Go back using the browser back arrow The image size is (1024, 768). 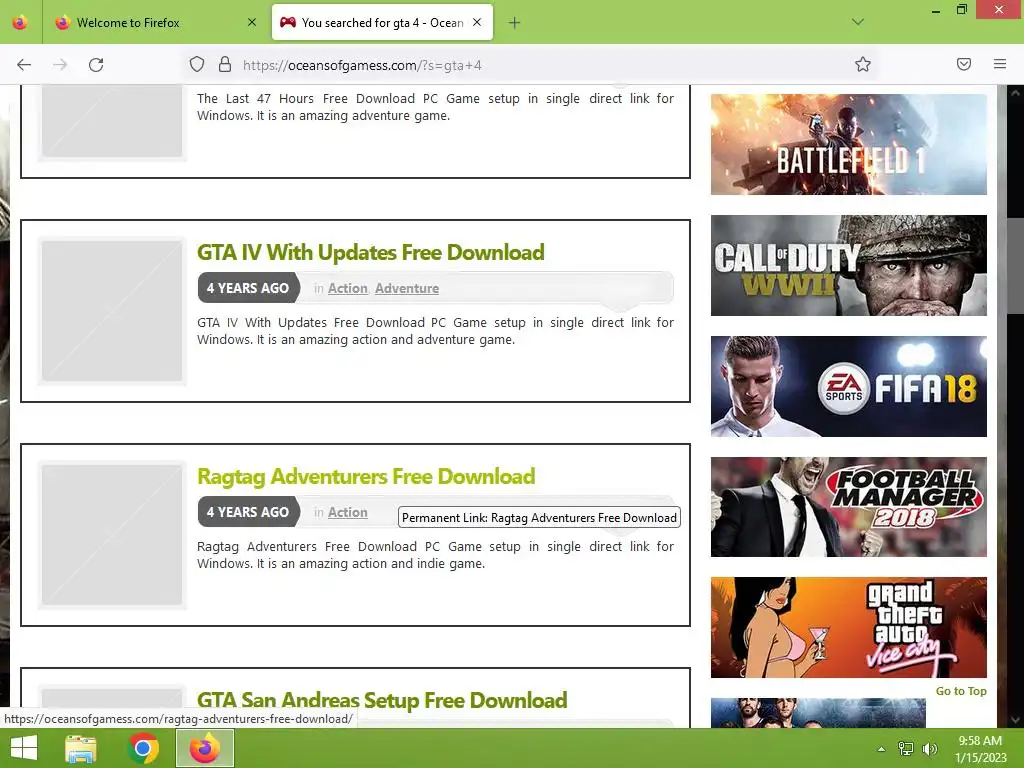click(24, 65)
